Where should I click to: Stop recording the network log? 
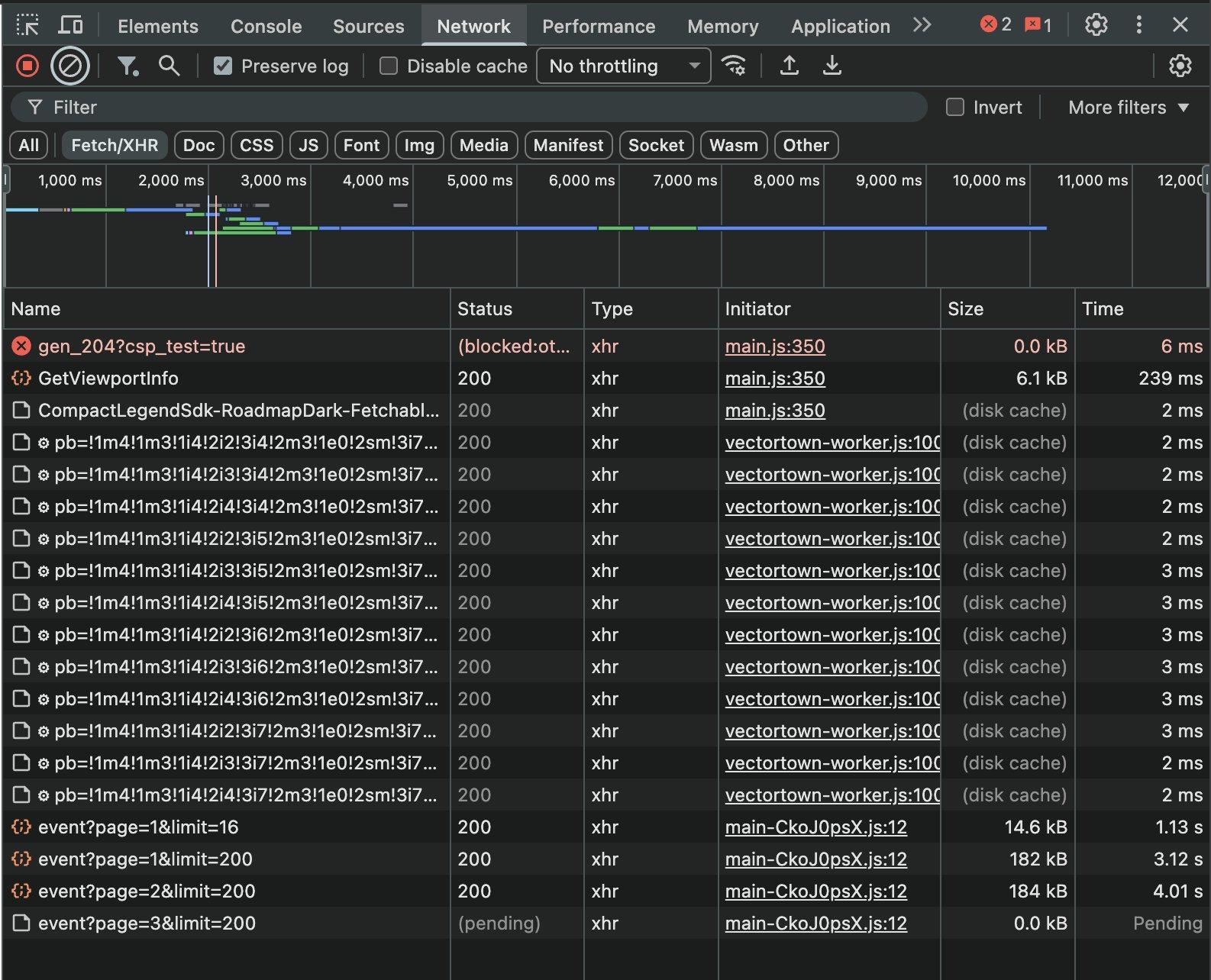27,66
